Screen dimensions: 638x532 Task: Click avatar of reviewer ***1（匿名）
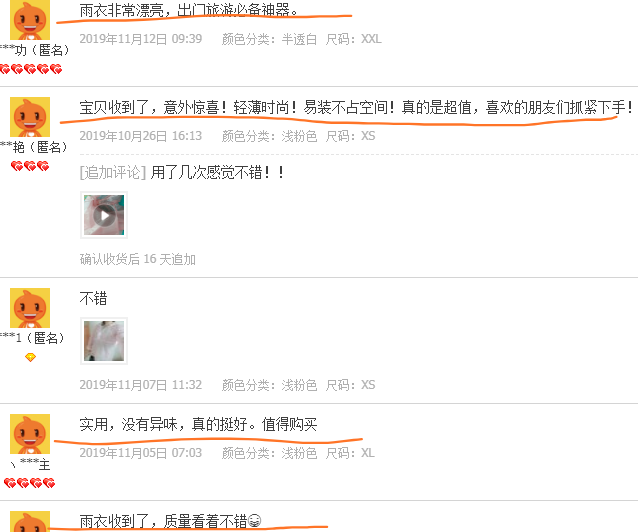coord(30,308)
